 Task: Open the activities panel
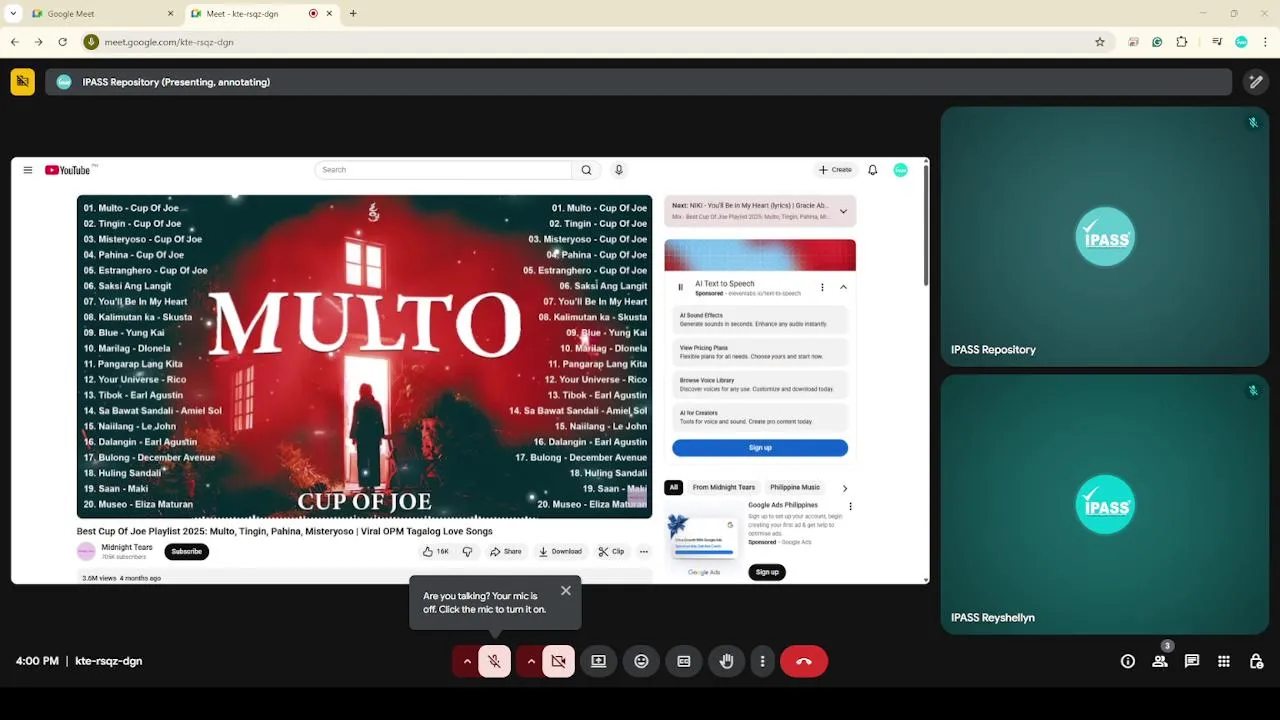tap(1224, 661)
